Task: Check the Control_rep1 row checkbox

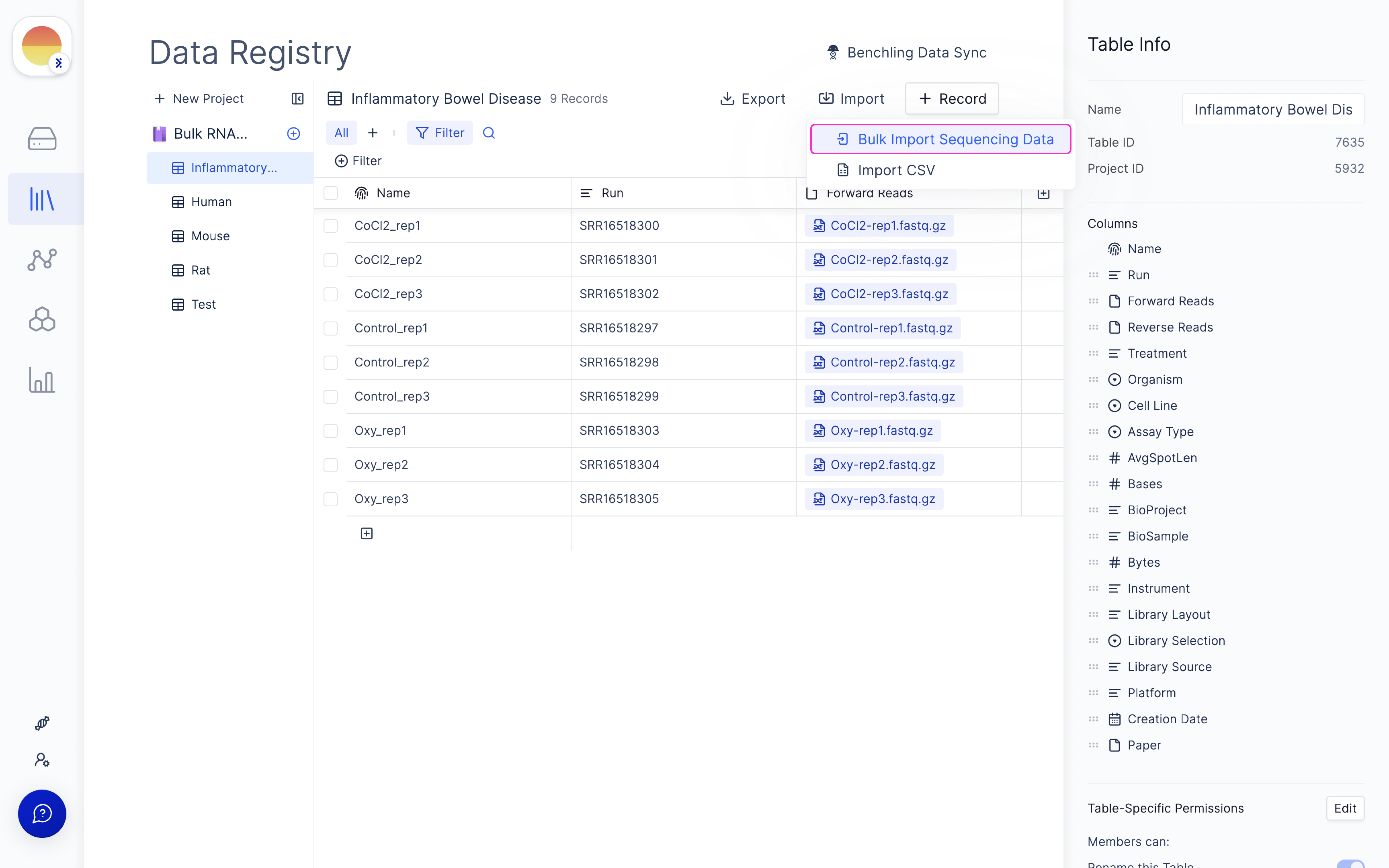Action: 331,328
